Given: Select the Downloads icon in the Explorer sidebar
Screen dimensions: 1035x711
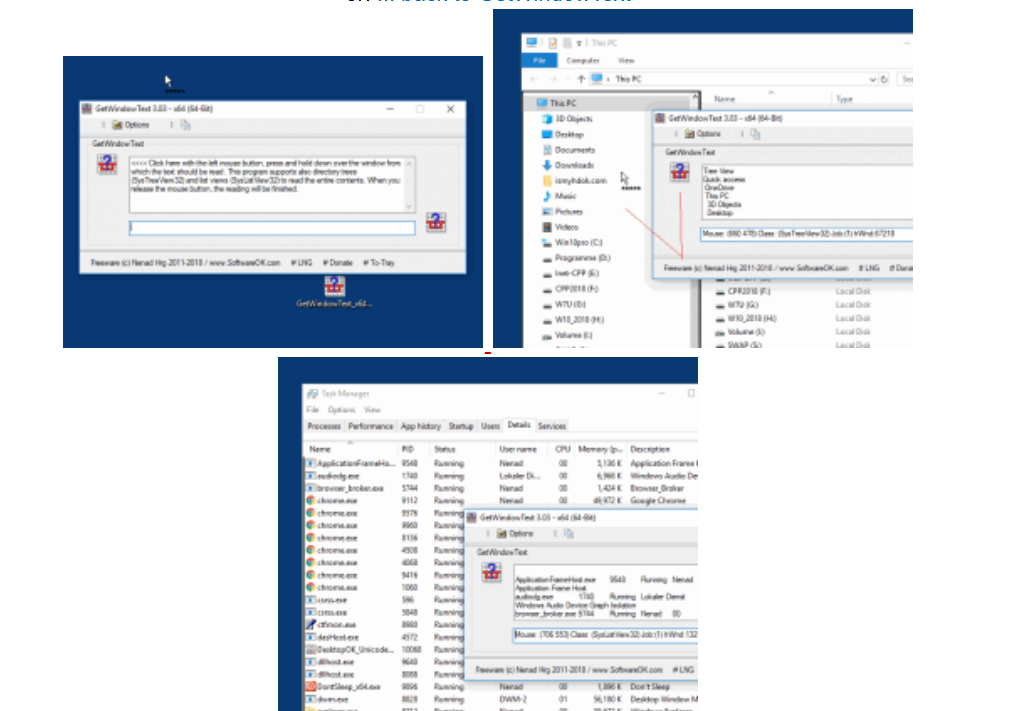Looking at the screenshot, I should (x=546, y=165).
